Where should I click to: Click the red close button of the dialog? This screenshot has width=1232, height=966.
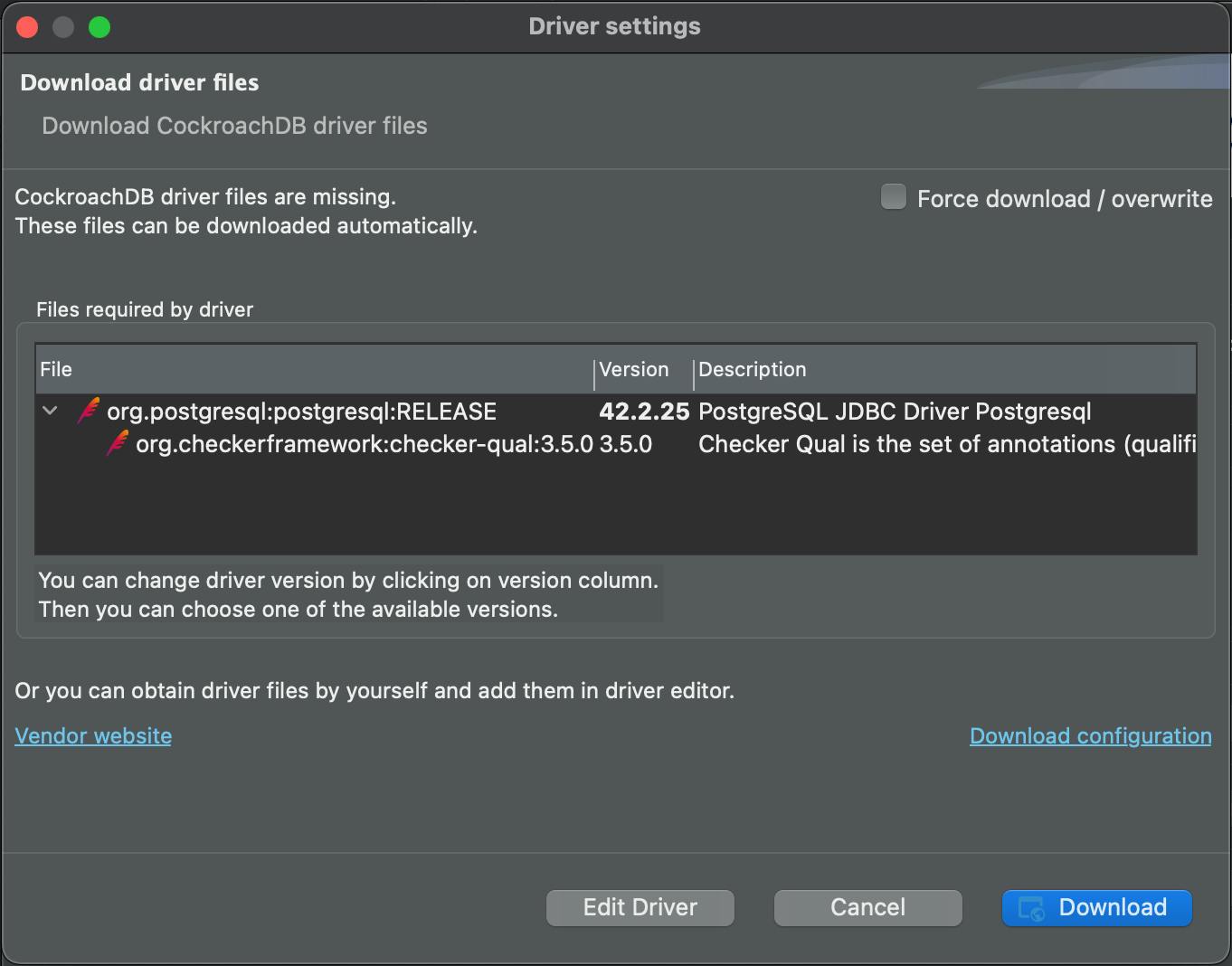pyautogui.click(x=27, y=27)
